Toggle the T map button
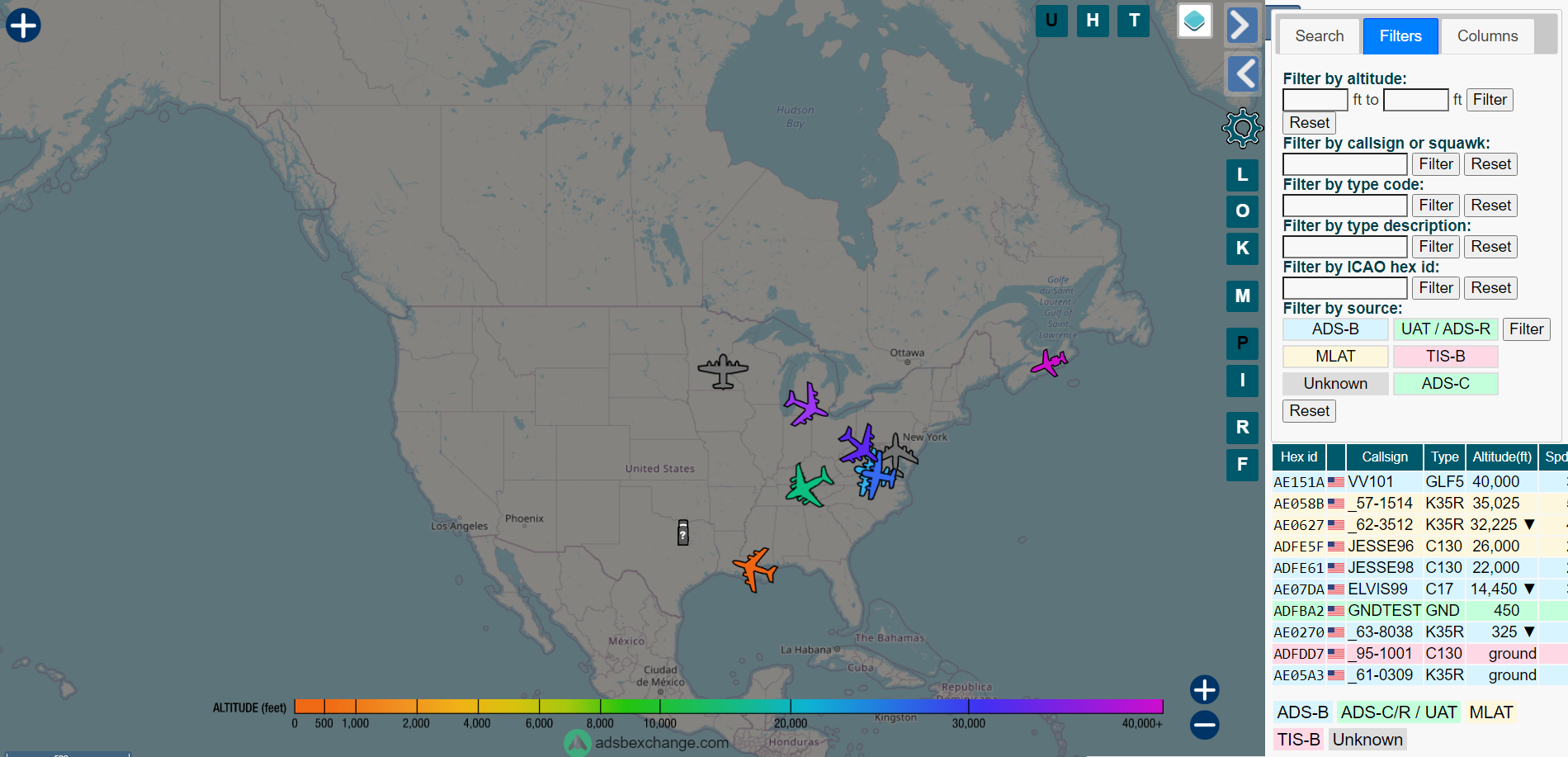This screenshot has height=757, width=1568. coord(1134,21)
